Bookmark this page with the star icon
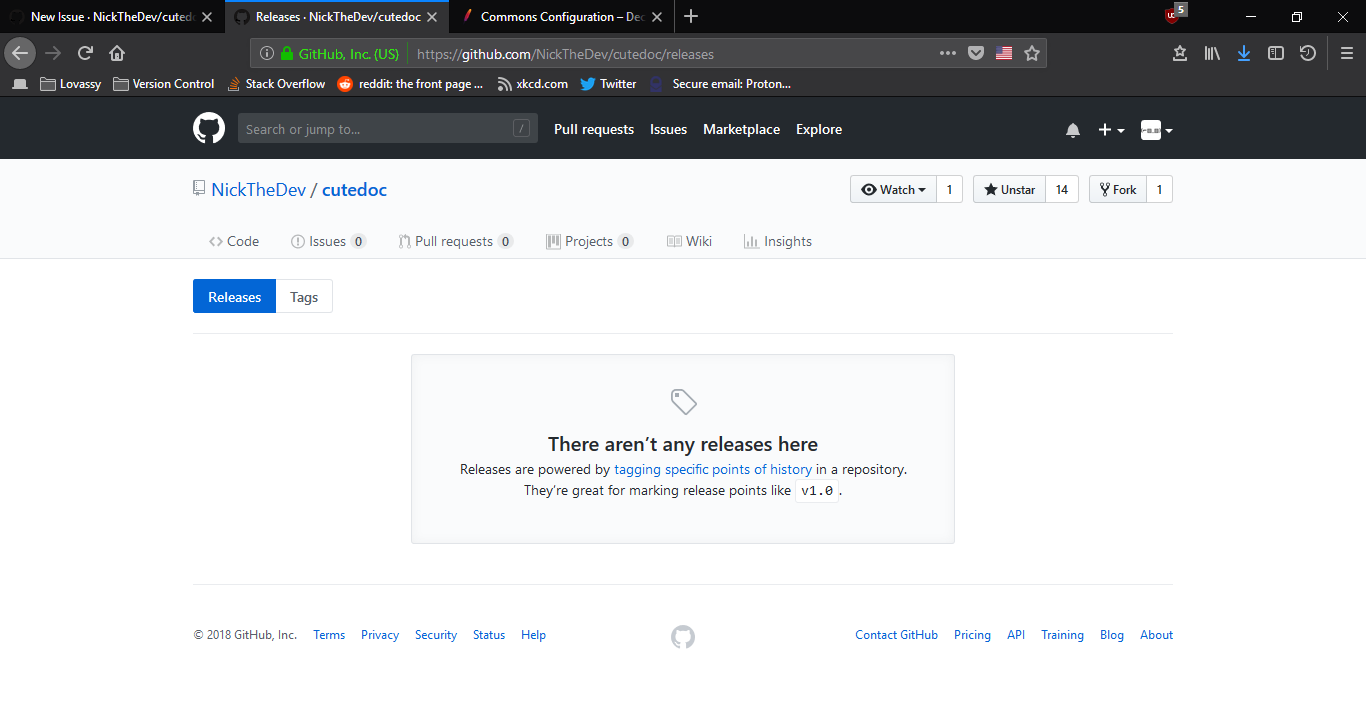This screenshot has width=1366, height=728. pyautogui.click(x=1032, y=53)
